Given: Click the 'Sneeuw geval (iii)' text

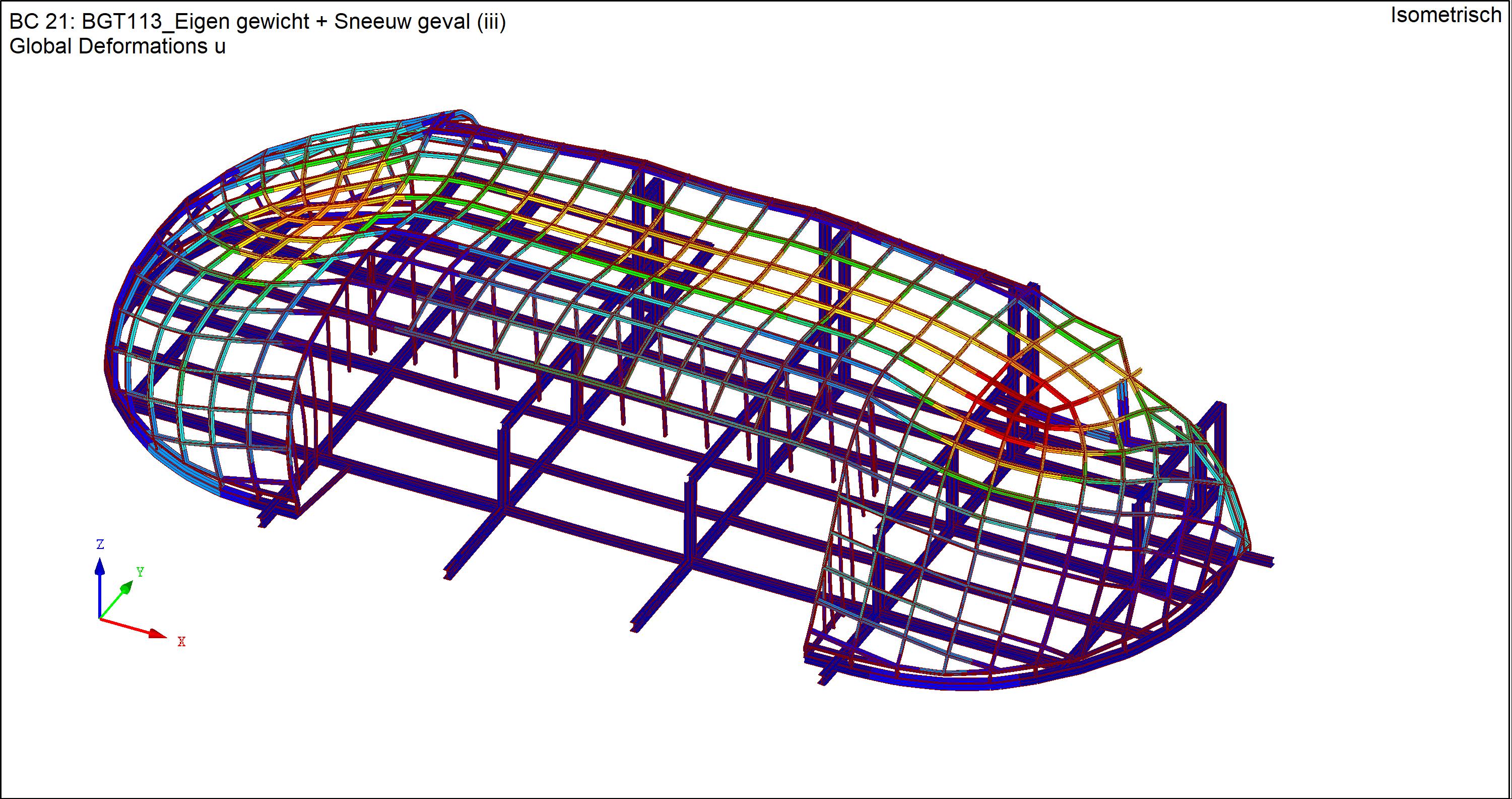Looking at the screenshot, I should [420, 22].
